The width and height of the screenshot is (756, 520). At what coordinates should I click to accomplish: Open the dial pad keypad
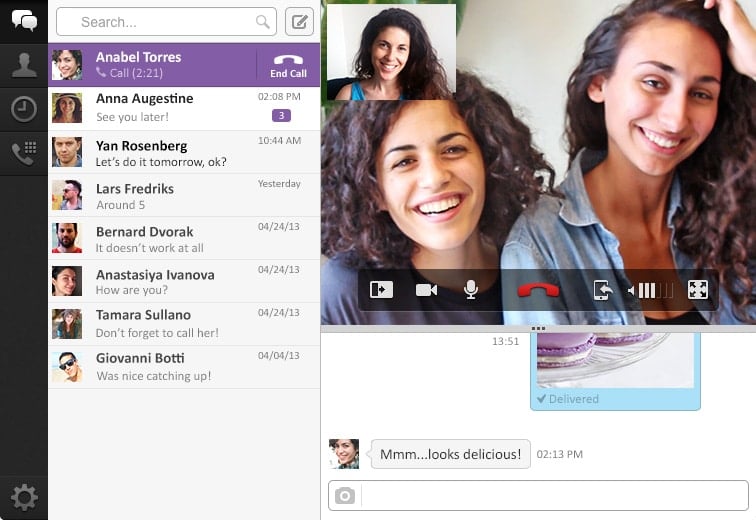[23, 153]
